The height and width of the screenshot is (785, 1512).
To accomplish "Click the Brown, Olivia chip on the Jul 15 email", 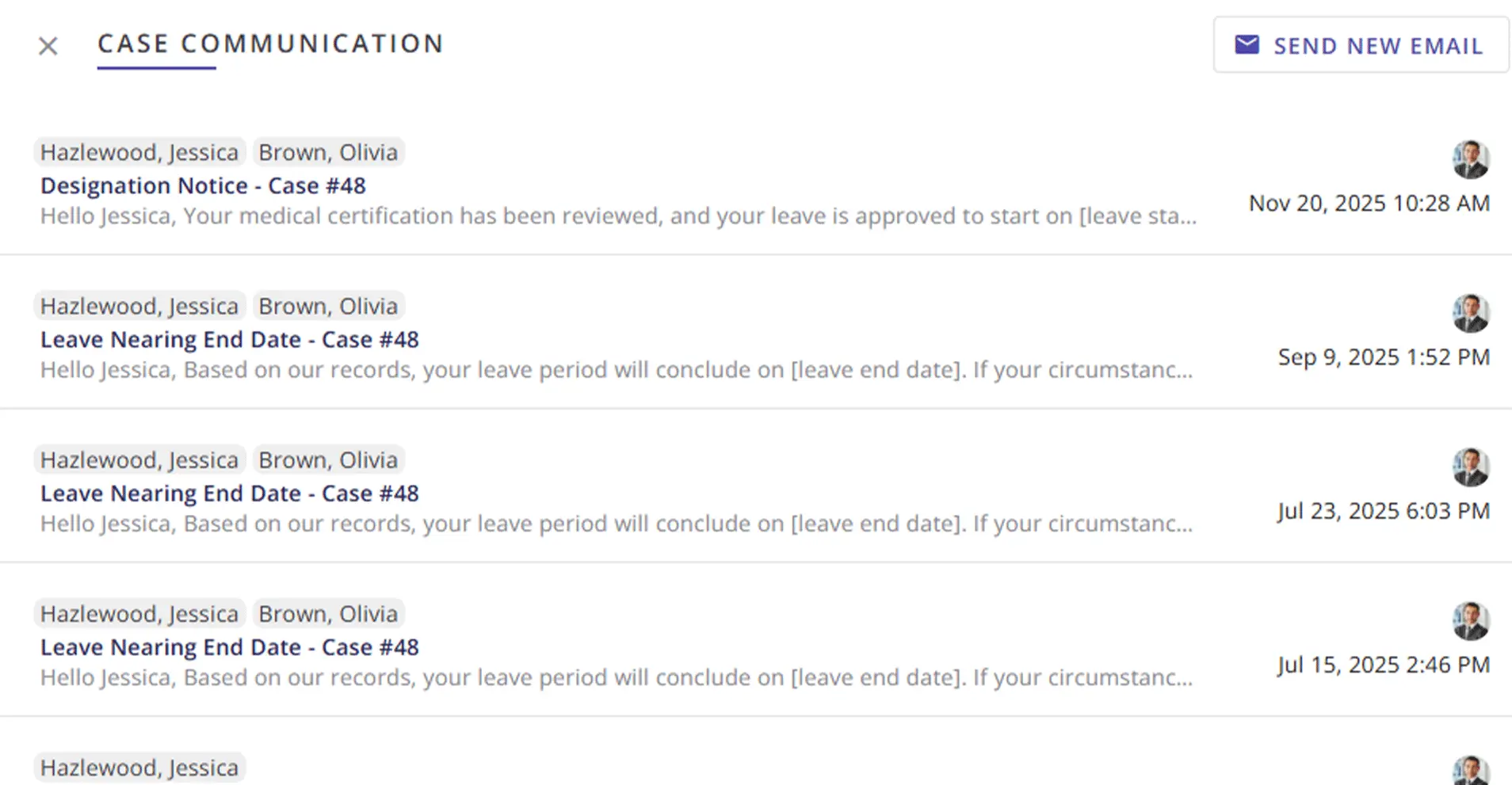I will 328,613.
